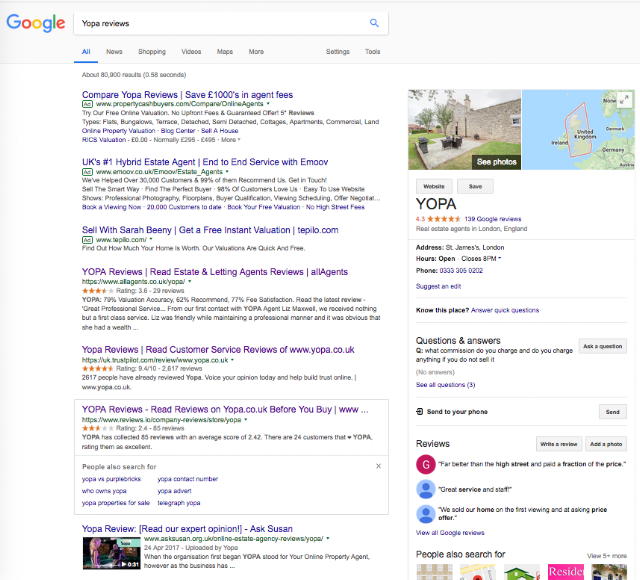The image size is (640, 580).
Task: Click the Save button
Action: 475,187
